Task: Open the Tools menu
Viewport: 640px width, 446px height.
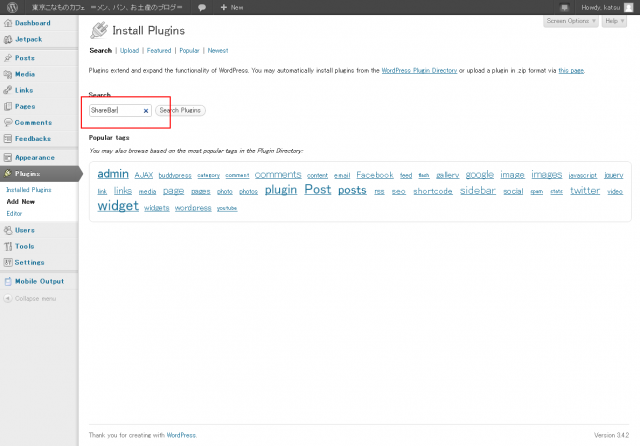Action: (x=24, y=246)
